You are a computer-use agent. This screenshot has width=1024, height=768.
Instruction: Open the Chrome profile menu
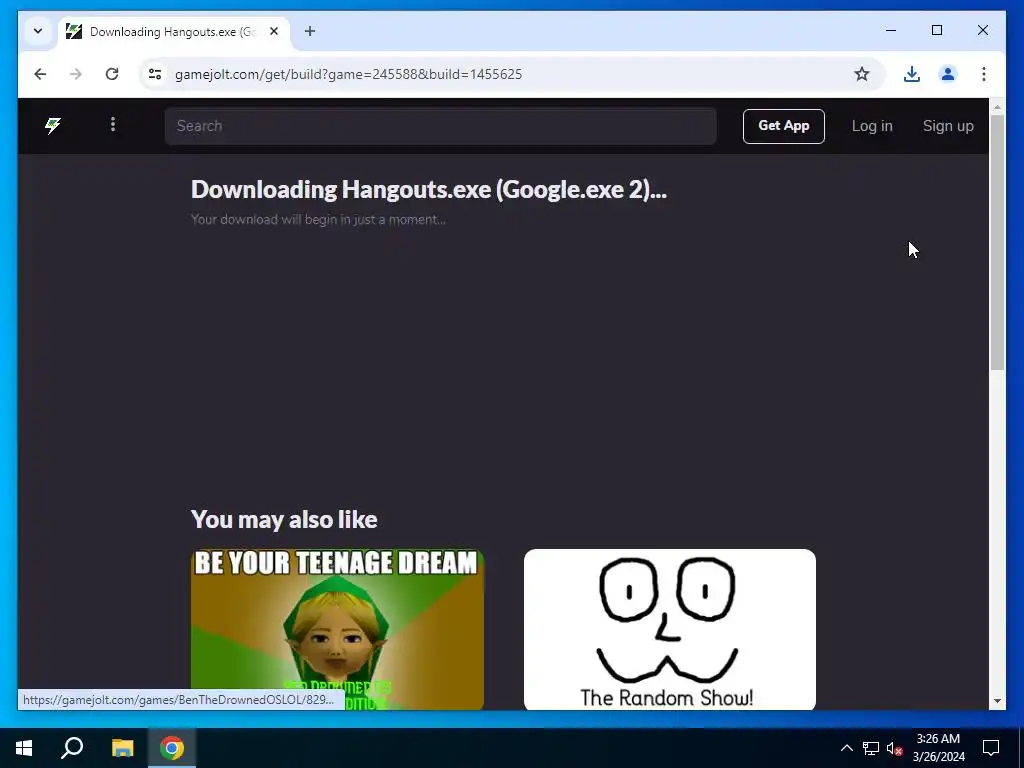pyautogui.click(x=948, y=74)
